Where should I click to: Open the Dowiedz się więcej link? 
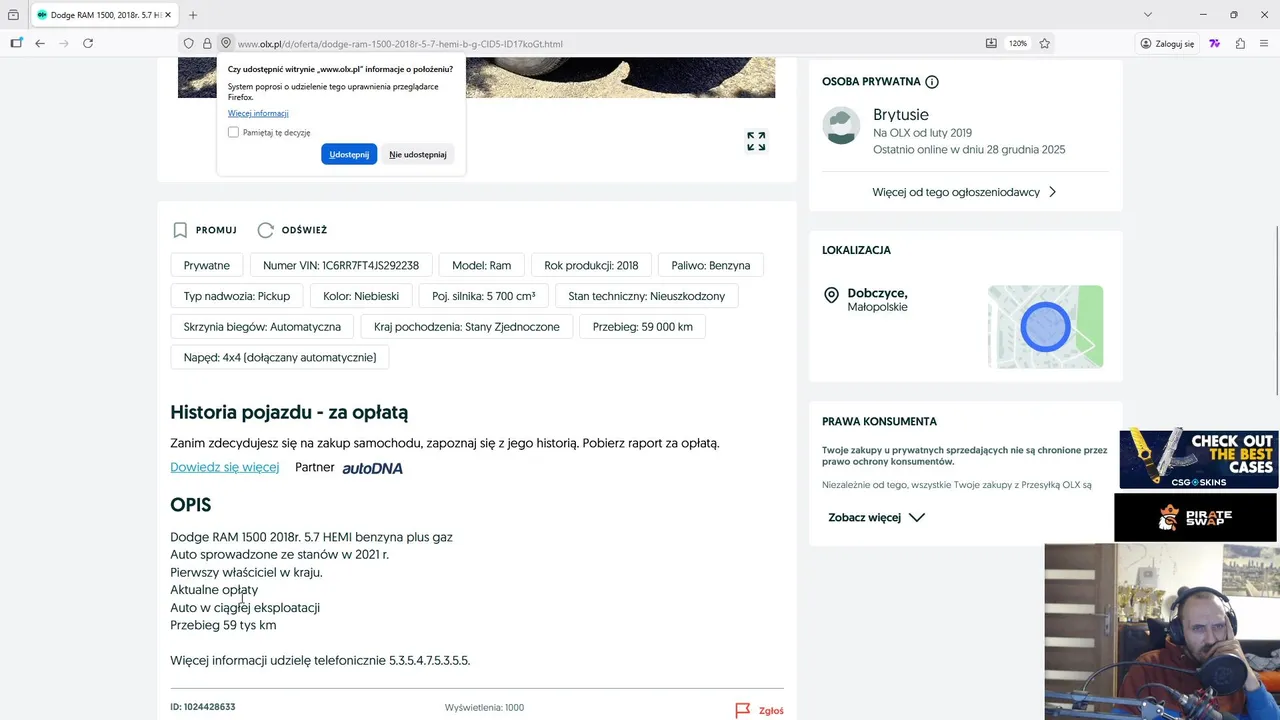click(225, 467)
